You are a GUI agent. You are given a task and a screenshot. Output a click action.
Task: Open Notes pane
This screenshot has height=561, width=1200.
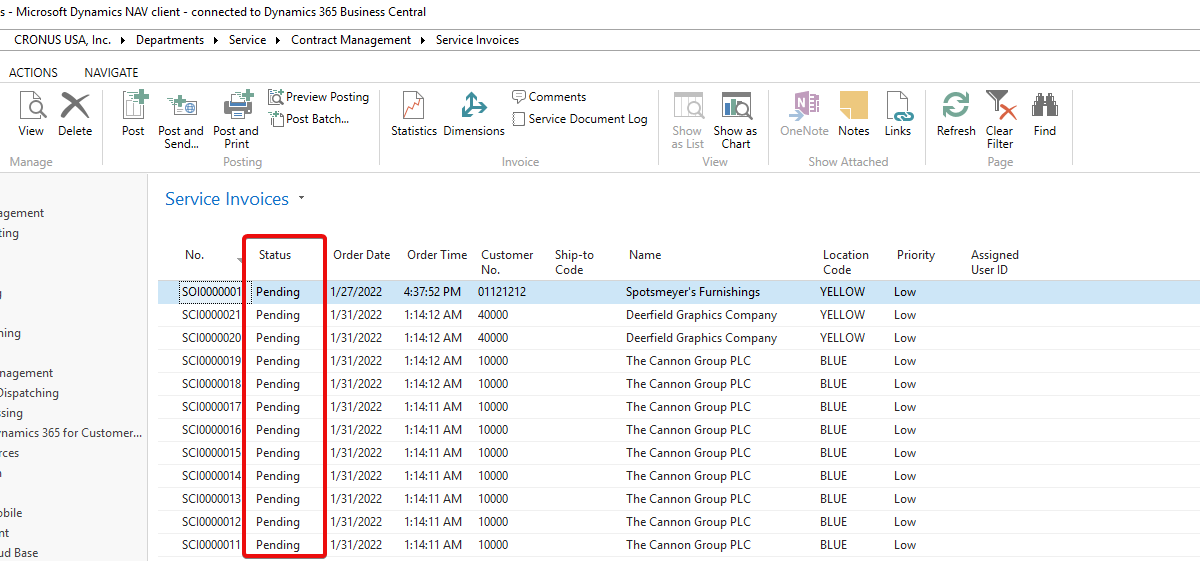(854, 114)
